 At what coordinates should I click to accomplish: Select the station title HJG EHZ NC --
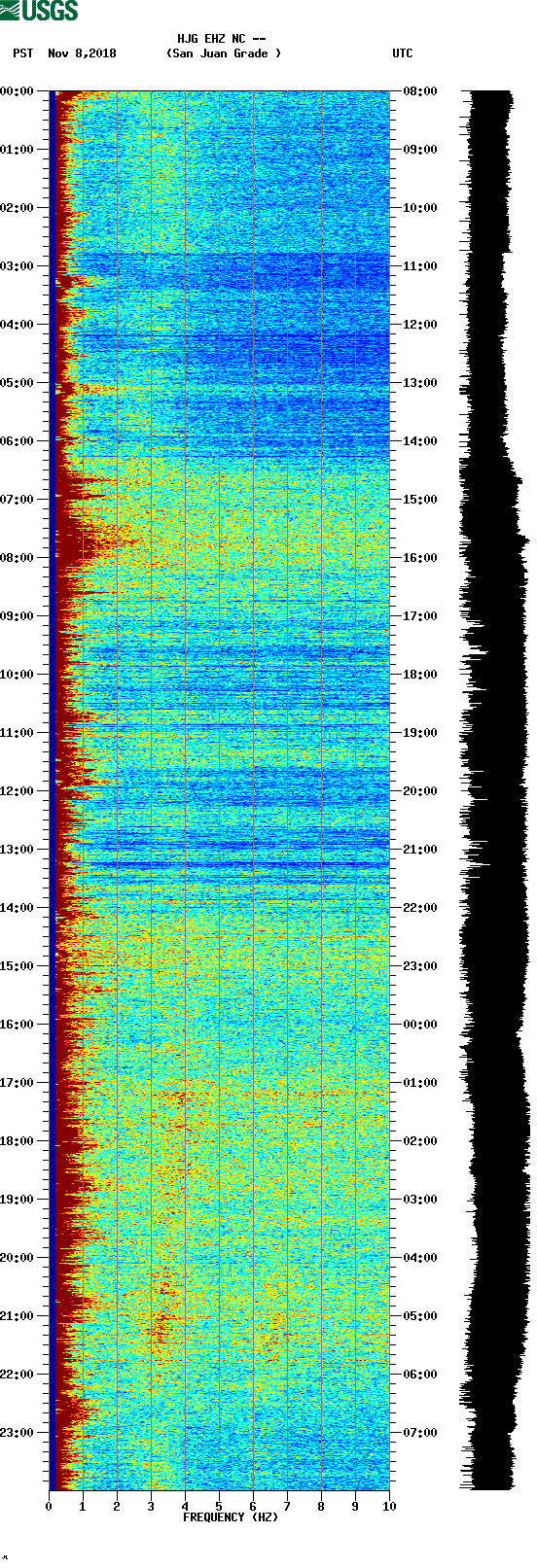222,39
